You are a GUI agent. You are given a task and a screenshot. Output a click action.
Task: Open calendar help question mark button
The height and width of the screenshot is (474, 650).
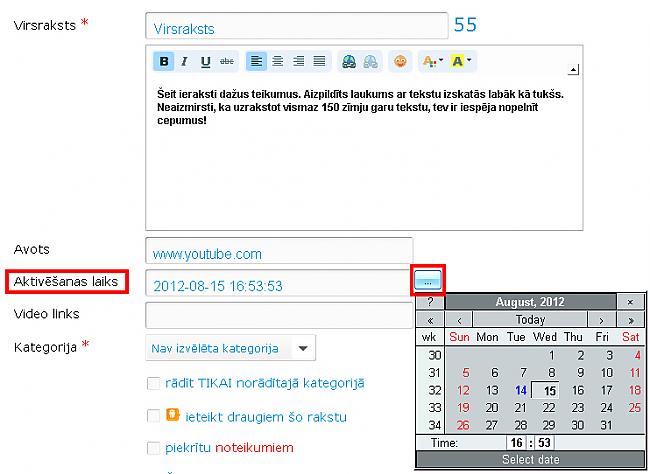(x=430, y=301)
